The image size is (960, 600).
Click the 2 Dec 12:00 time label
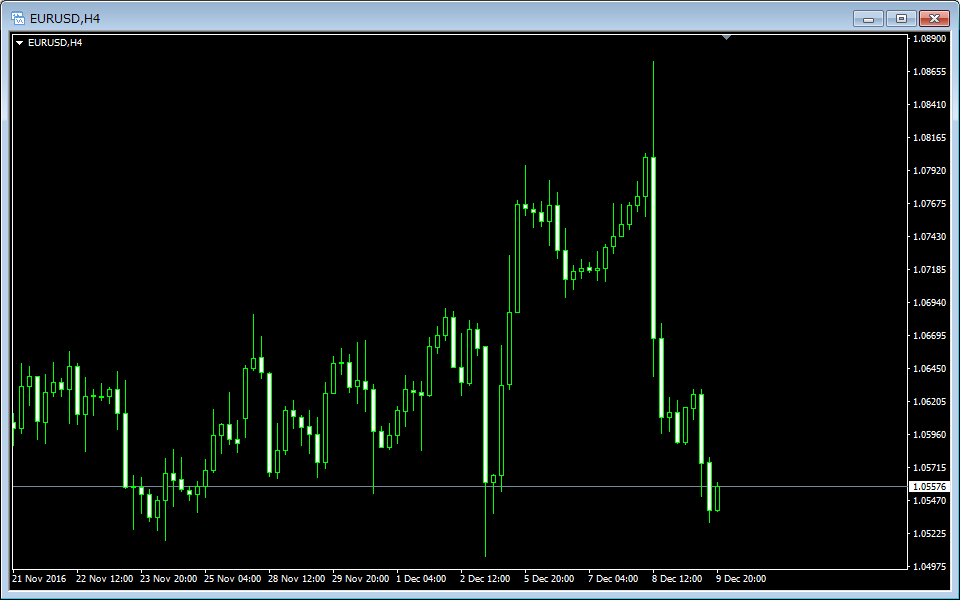(x=485, y=579)
